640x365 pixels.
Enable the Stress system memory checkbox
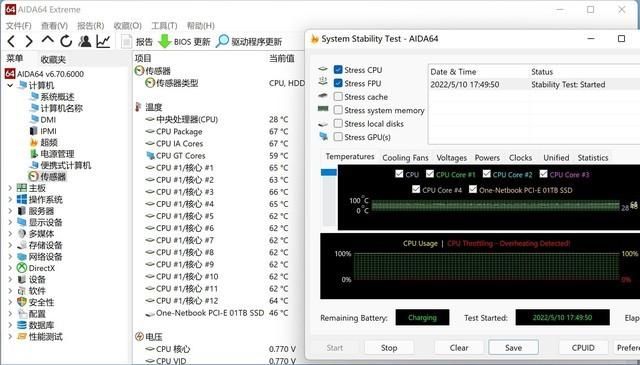click(x=338, y=110)
